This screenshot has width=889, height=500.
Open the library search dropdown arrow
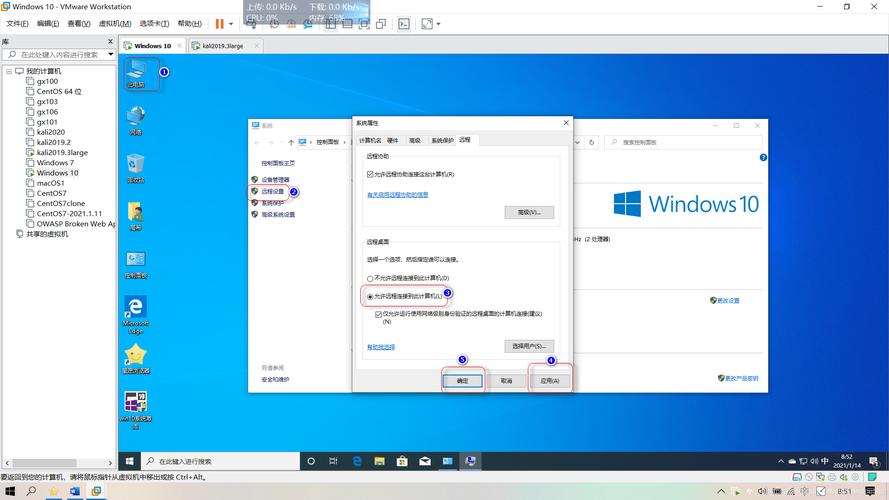[111, 54]
